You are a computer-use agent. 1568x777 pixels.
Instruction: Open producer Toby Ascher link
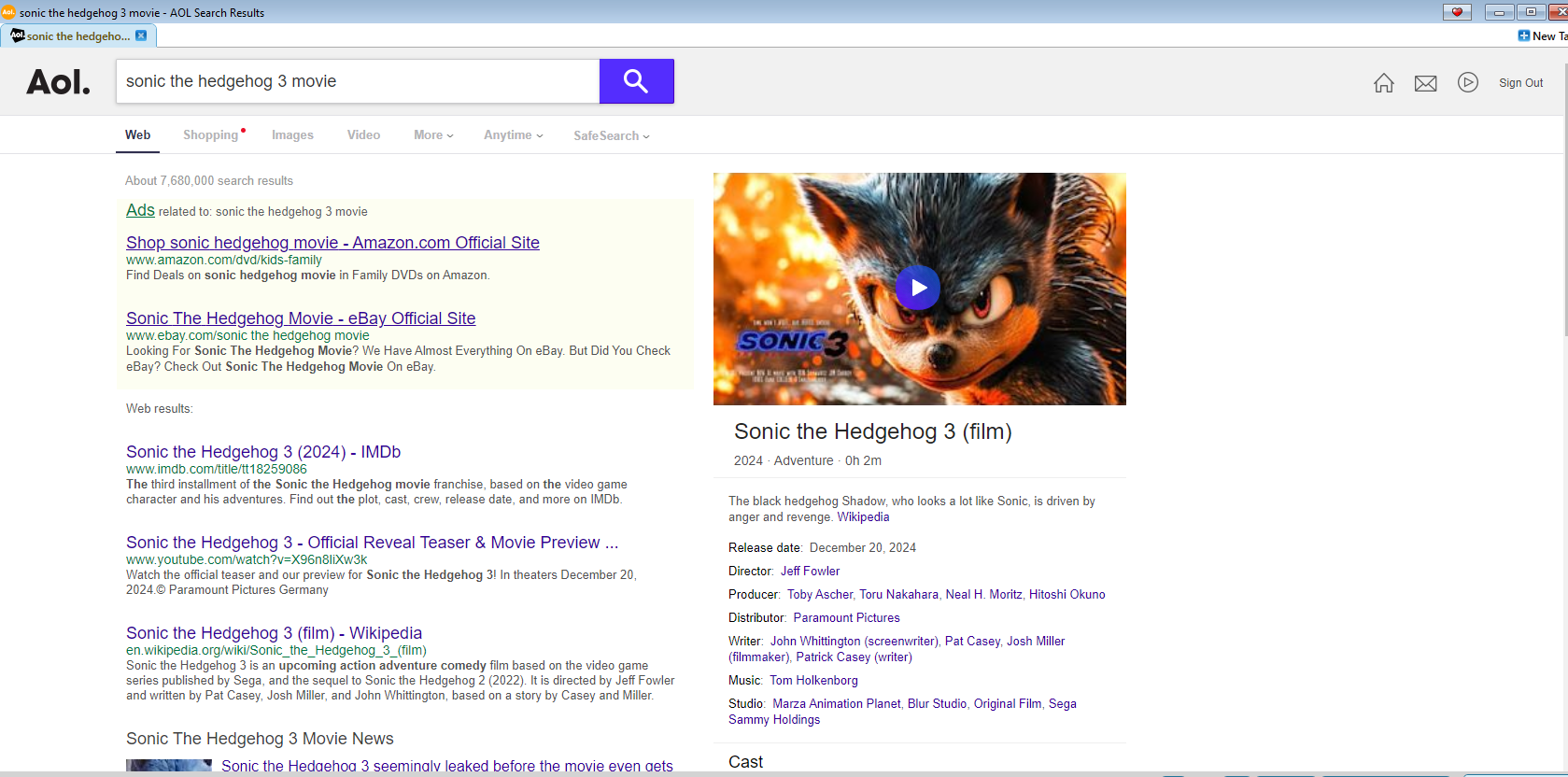tap(820, 594)
